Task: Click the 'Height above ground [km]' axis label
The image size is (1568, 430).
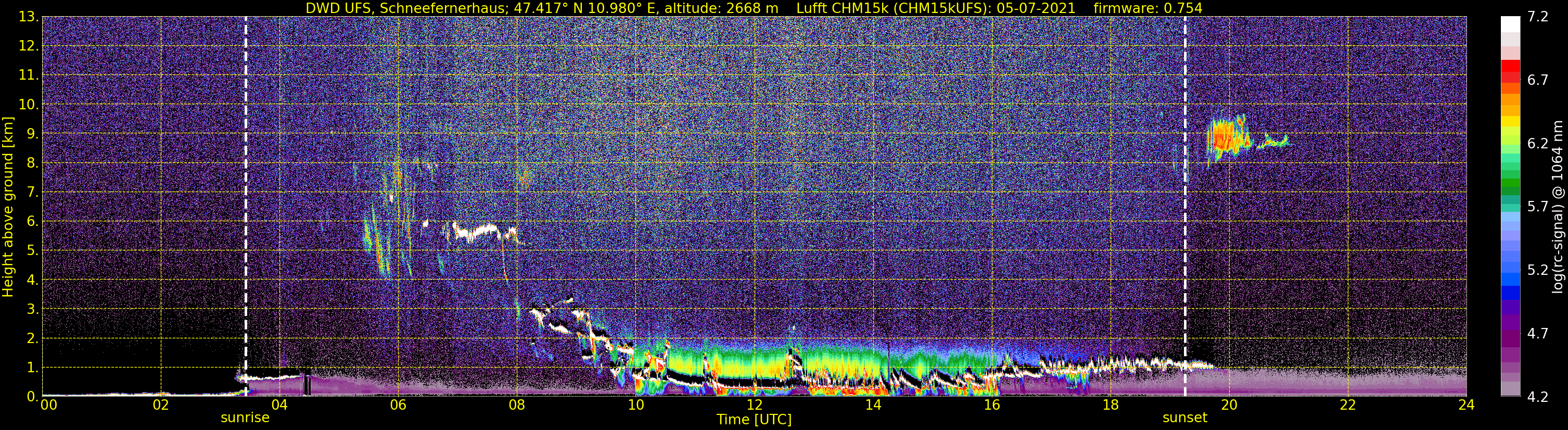Action: tap(8, 207)
